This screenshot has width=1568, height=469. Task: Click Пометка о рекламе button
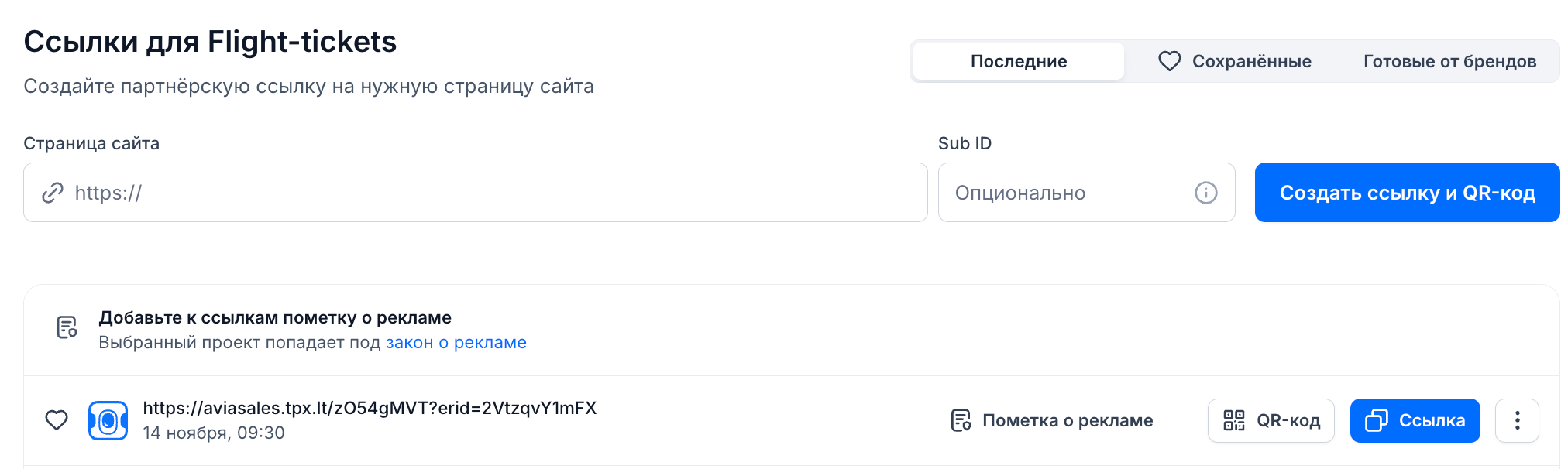tap(1052, 420)
